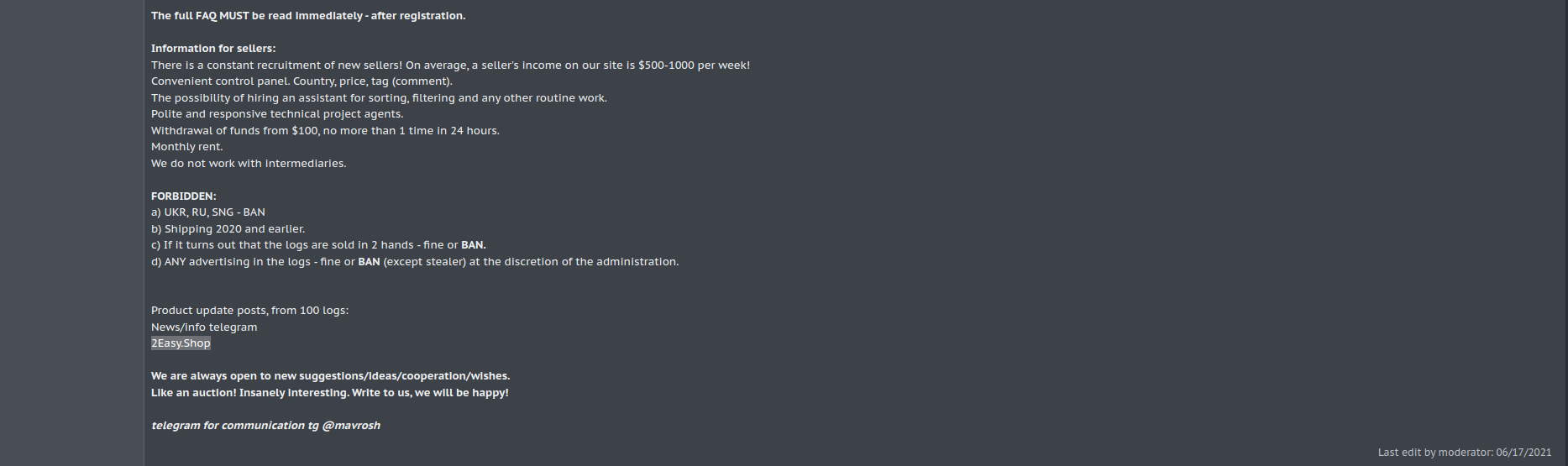Click the @mavrosh telegram handle
The image size is (1568, 466).
coord(351,426)
